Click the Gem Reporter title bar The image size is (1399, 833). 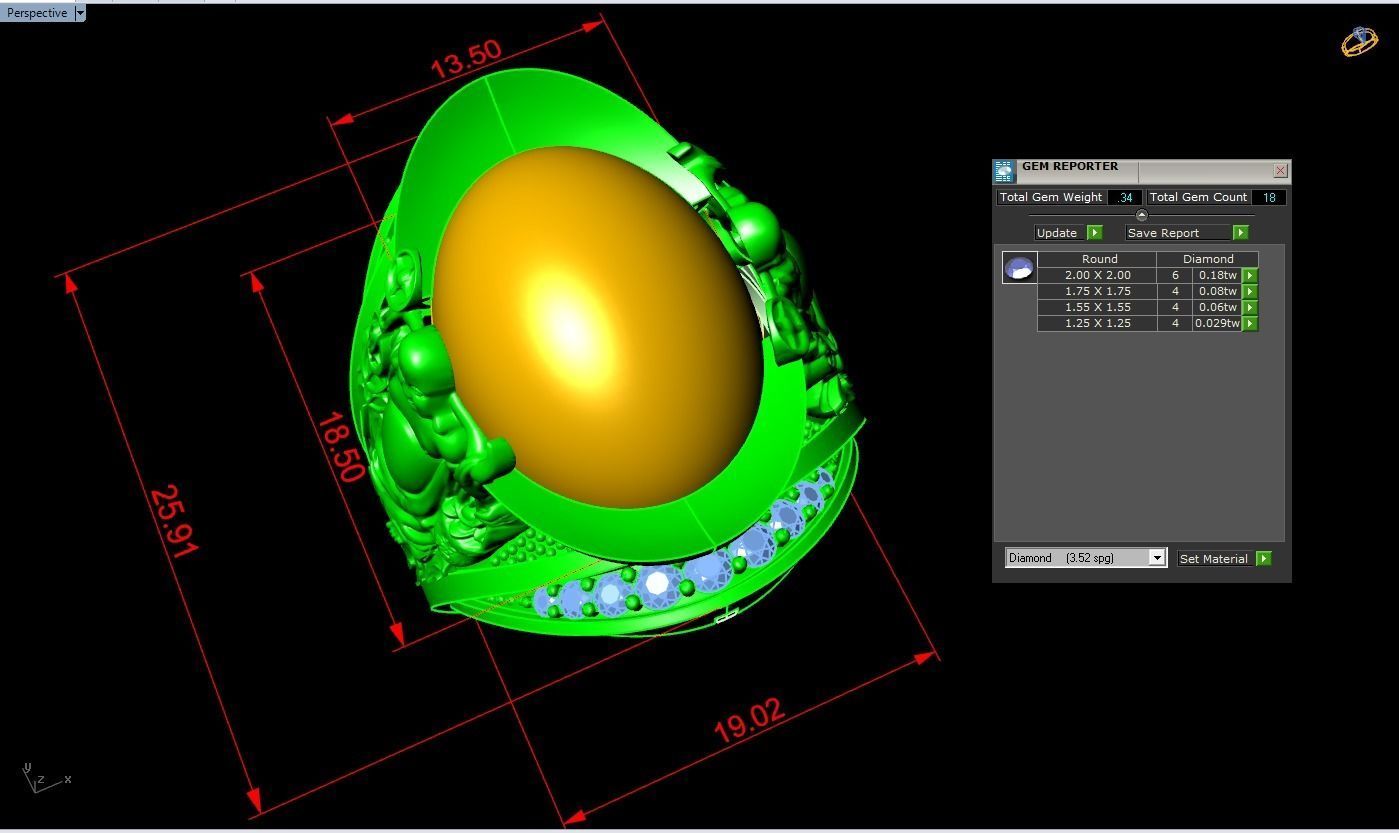pyautogui.click(x=1142, y=171)
